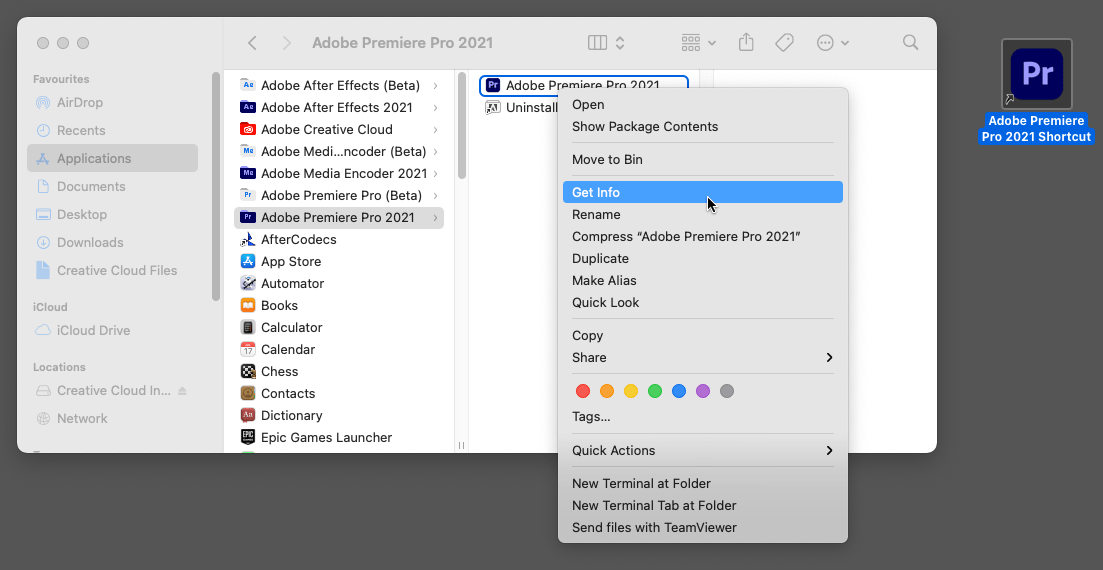Click the Calculator app icon
Screen dimensions: 1103x570
(248, 327)
